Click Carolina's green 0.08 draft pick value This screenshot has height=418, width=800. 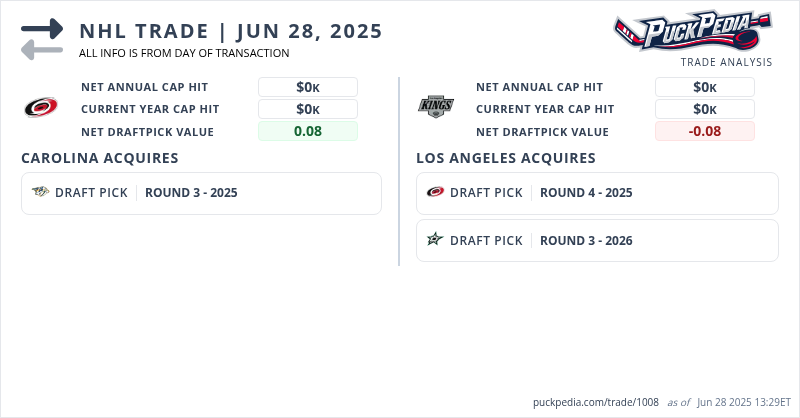pyautogui.click(x=308, y=131)
